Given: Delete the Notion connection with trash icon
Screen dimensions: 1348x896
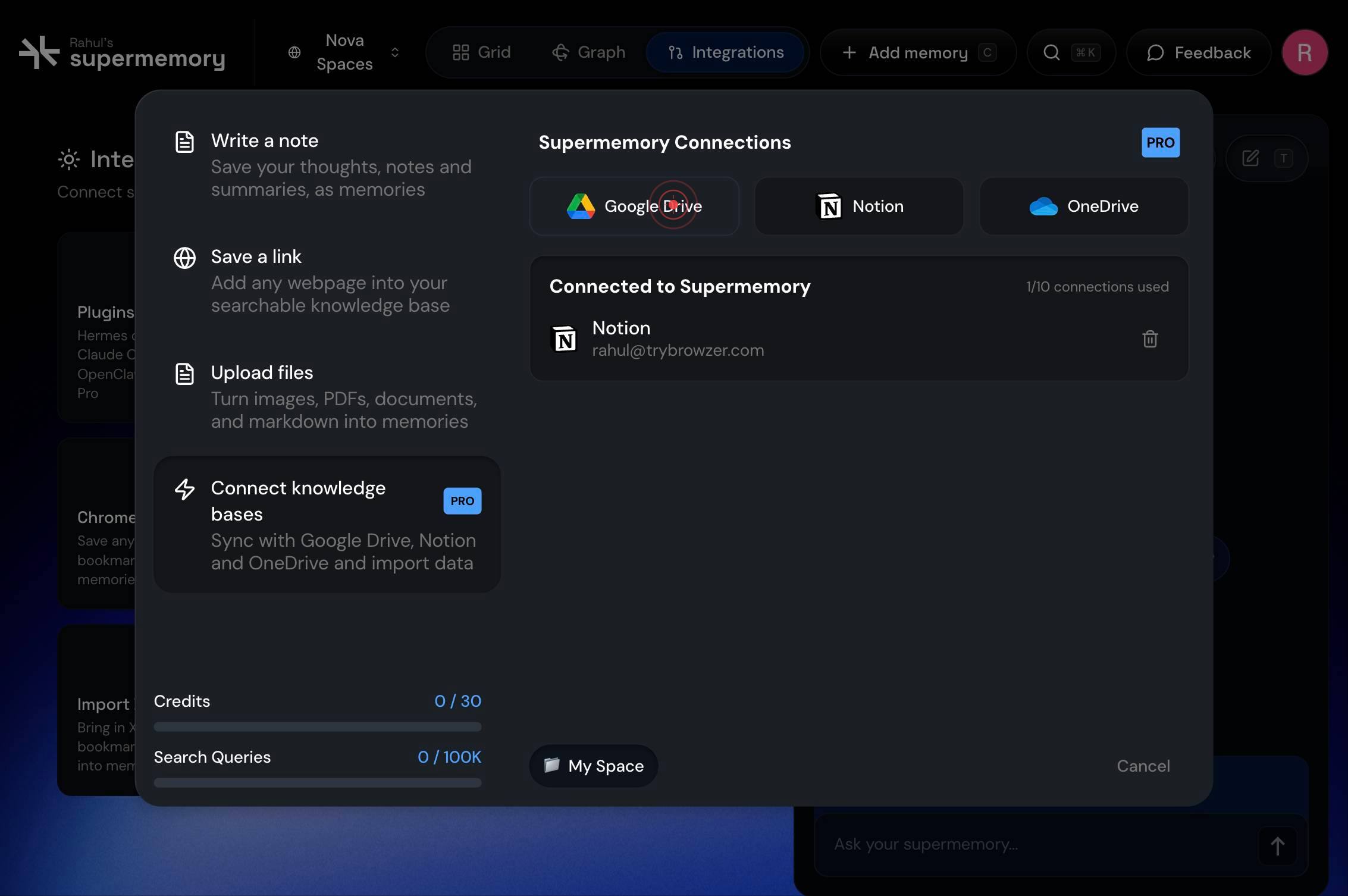Looking at the screenshot, I should [x=1150, y=339].
